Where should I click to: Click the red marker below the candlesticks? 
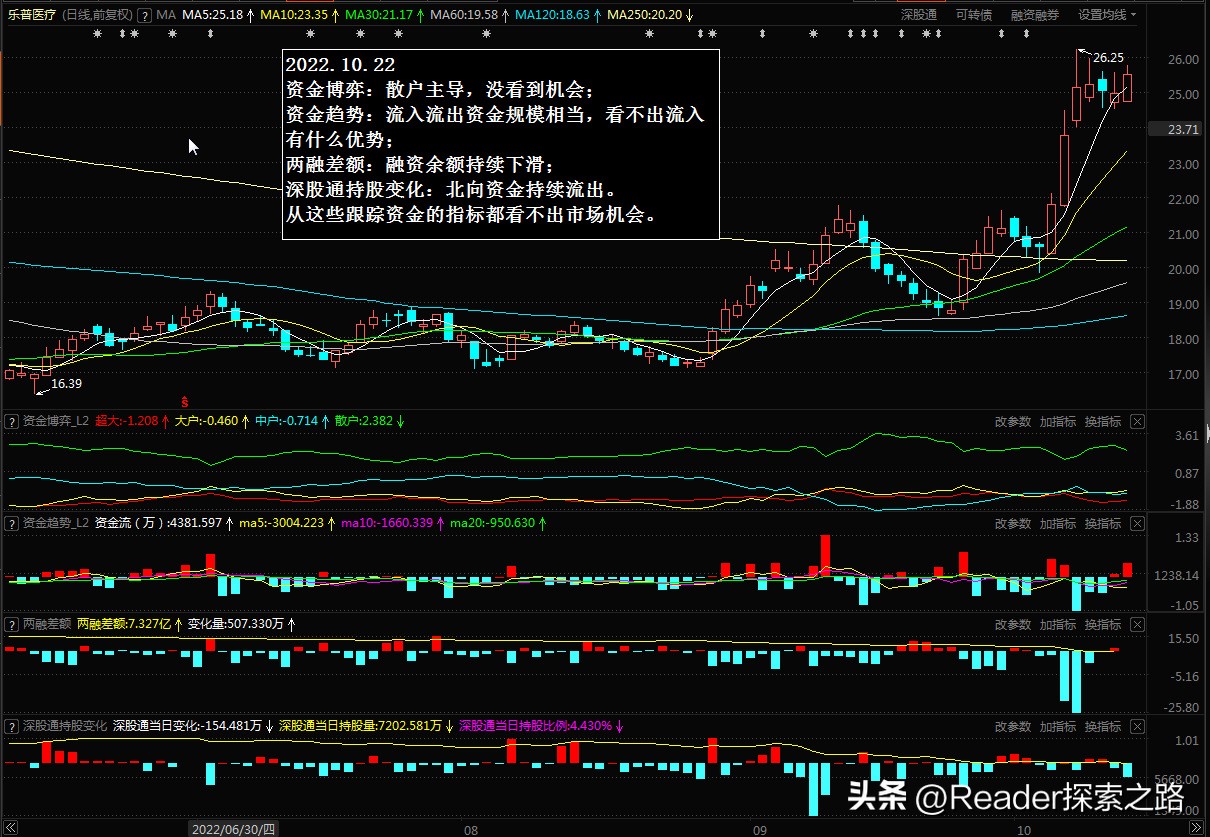click(184, 401)
